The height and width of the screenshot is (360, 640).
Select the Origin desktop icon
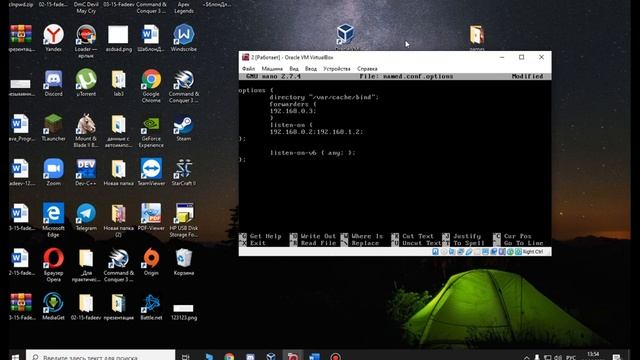point(151,262)
